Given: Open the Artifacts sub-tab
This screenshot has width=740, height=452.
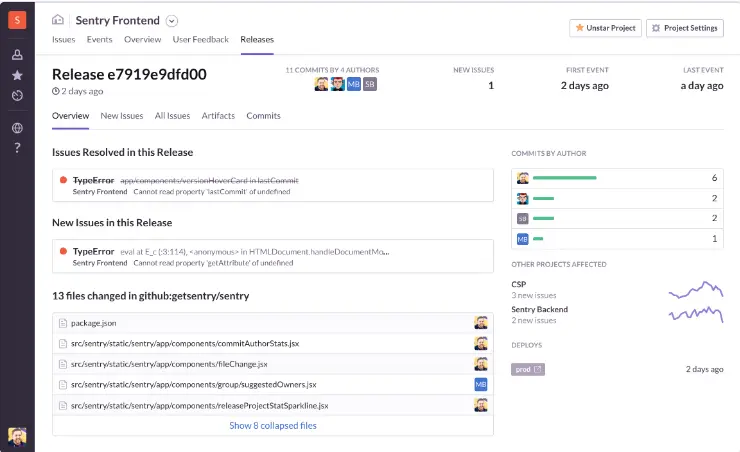Looking at the screenshot, I should pyautogui.click(x=218, y=116).
